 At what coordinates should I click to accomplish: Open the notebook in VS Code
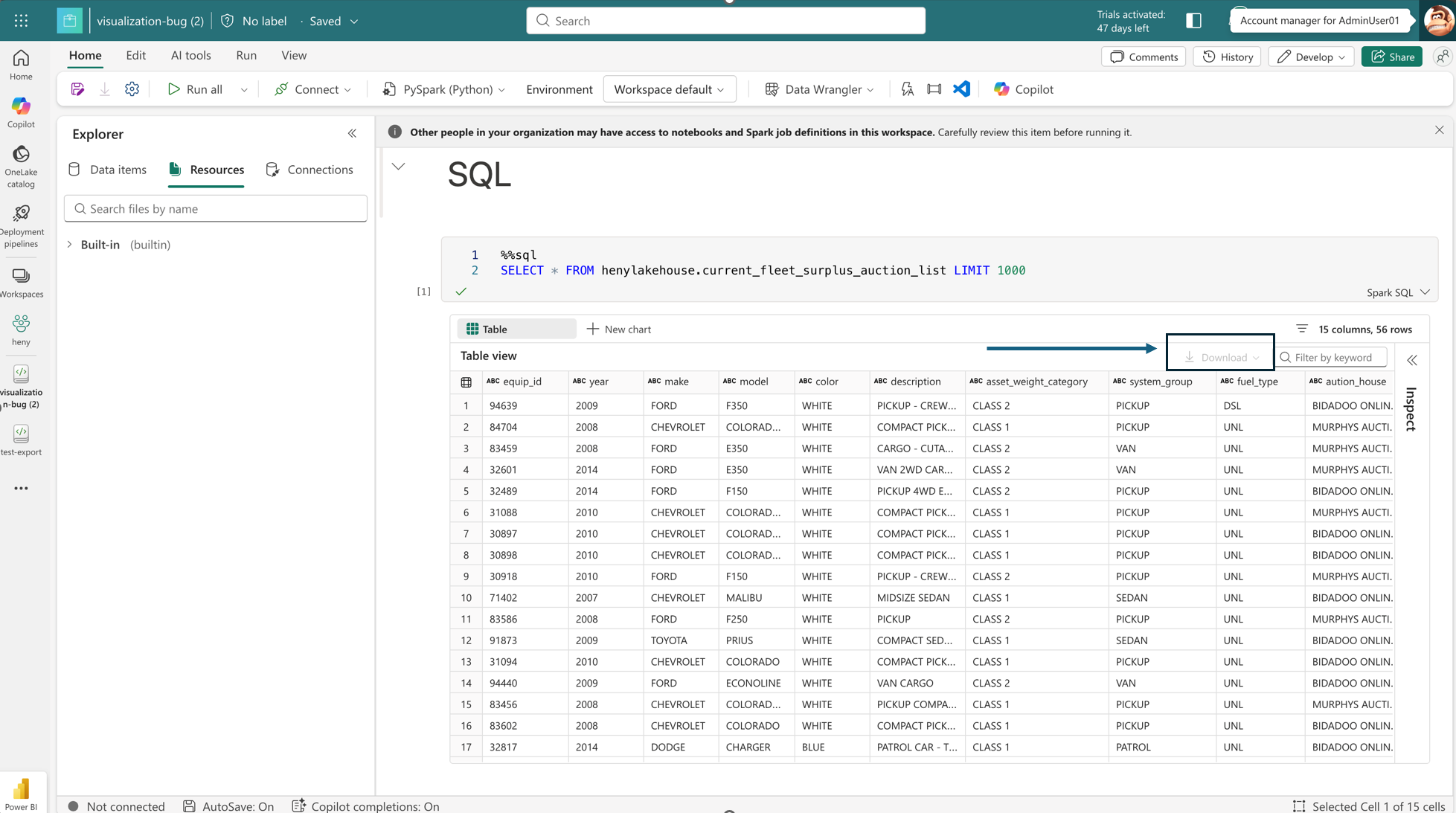961,89
